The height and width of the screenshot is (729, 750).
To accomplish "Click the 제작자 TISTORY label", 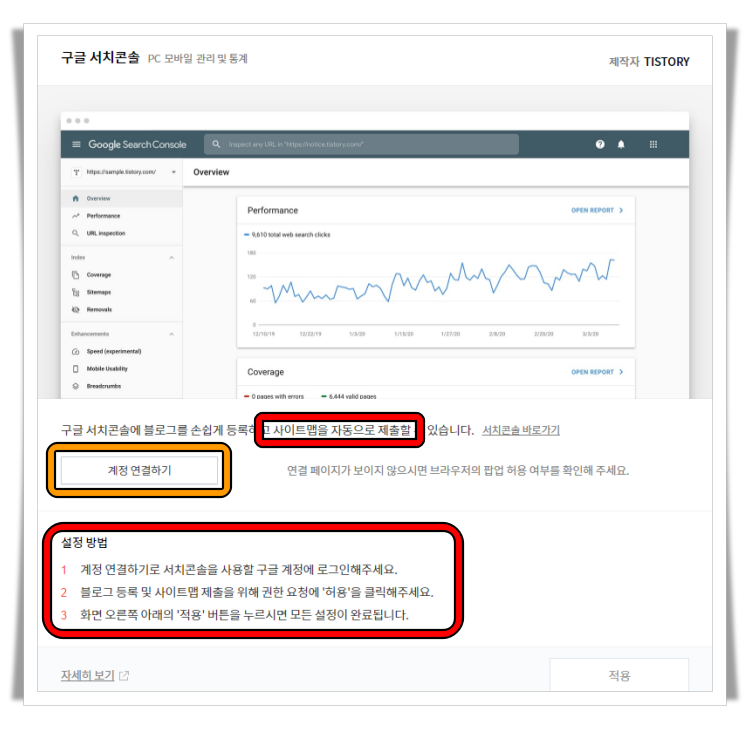I will pyautogui.click(x=649, y=62).
